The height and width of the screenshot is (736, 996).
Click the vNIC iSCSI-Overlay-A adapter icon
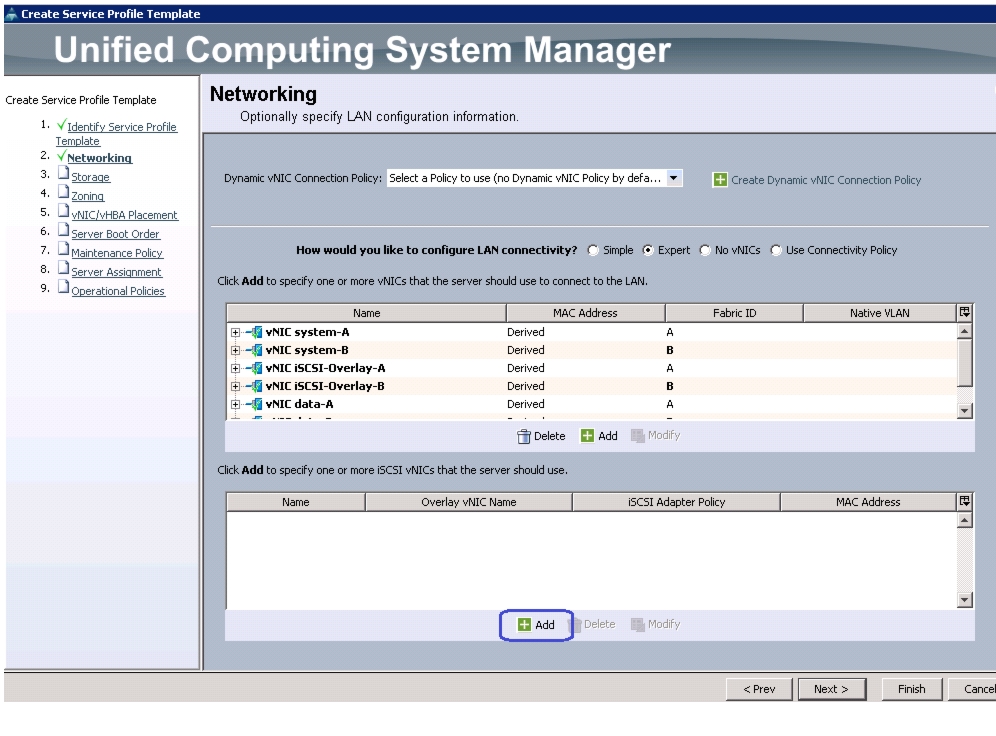point(255,368)
